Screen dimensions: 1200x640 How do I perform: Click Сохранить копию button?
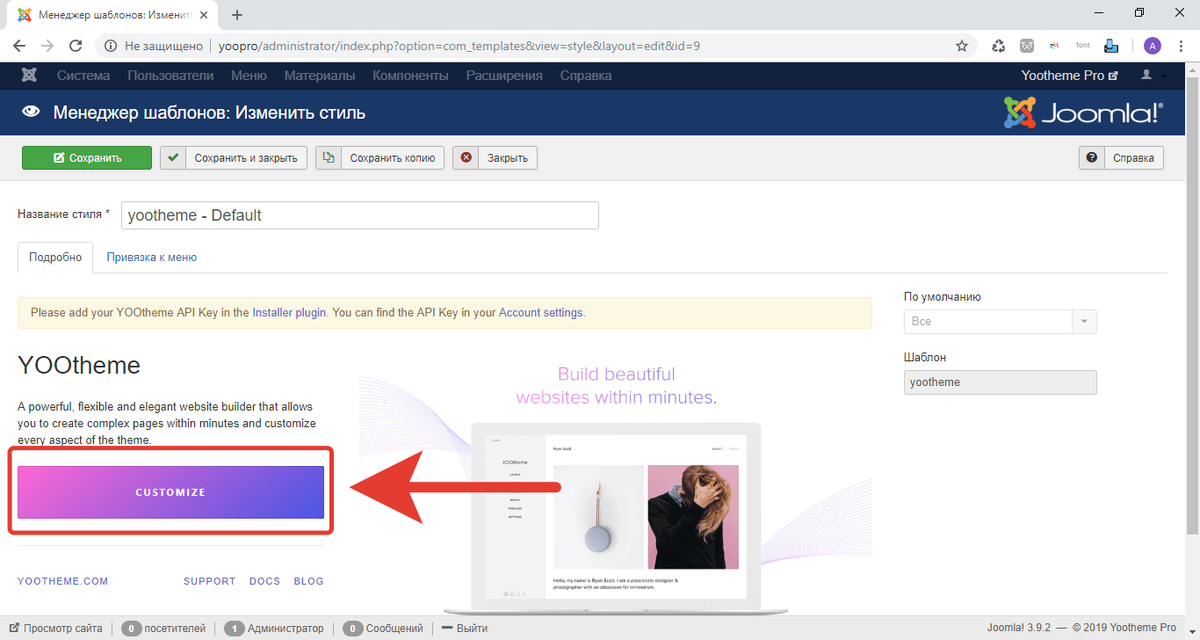point(380,158)
